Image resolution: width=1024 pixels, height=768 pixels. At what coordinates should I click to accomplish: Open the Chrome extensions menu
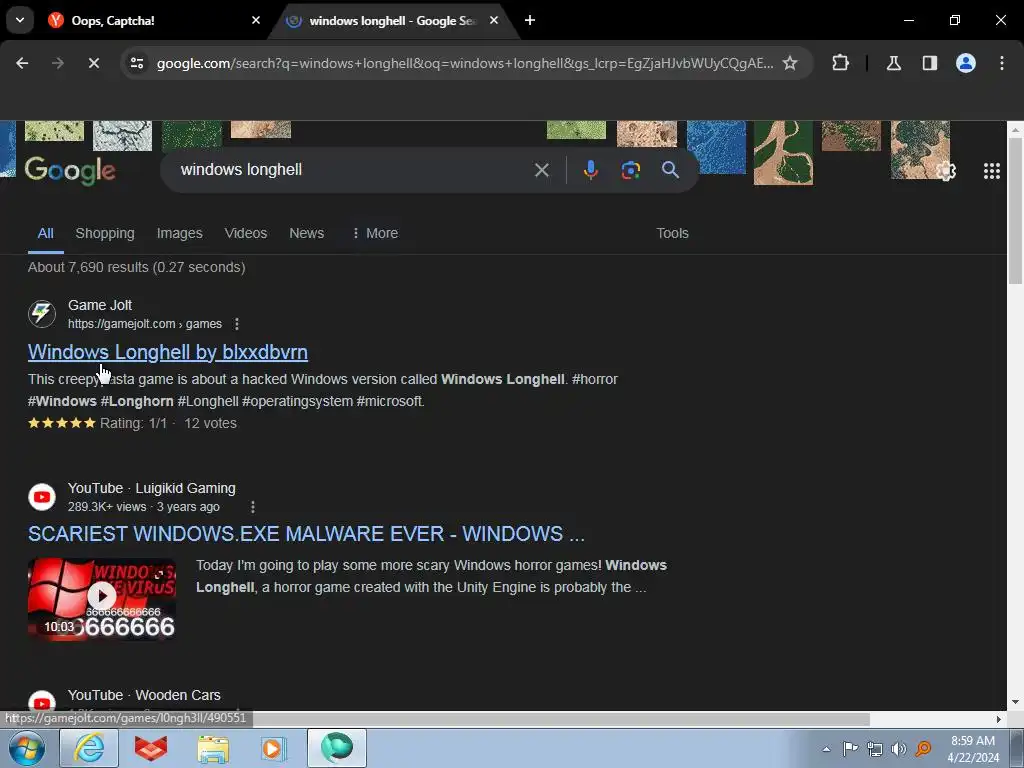[840, 63]
